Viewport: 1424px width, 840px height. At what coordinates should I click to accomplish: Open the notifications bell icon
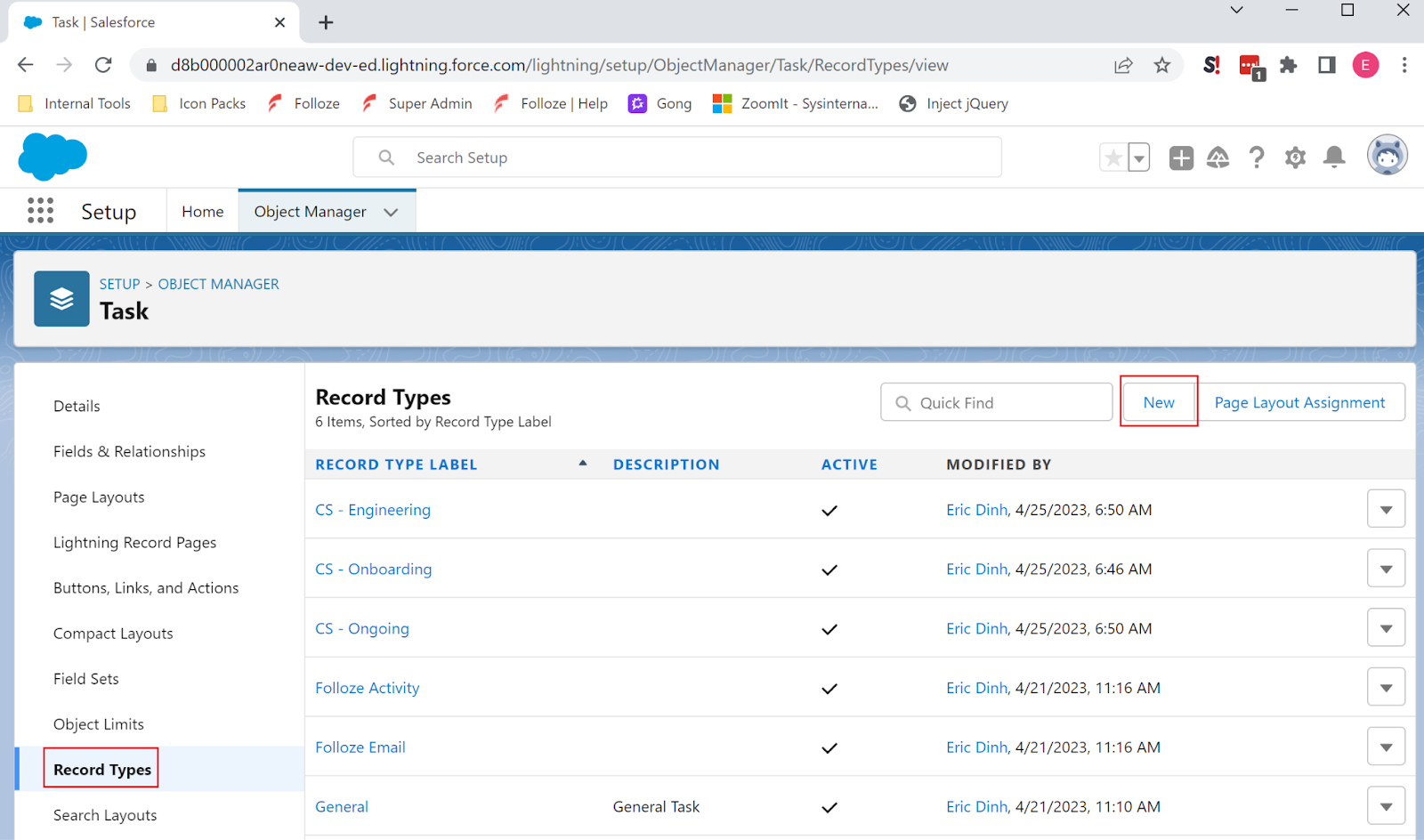[x=1334, y=157]
